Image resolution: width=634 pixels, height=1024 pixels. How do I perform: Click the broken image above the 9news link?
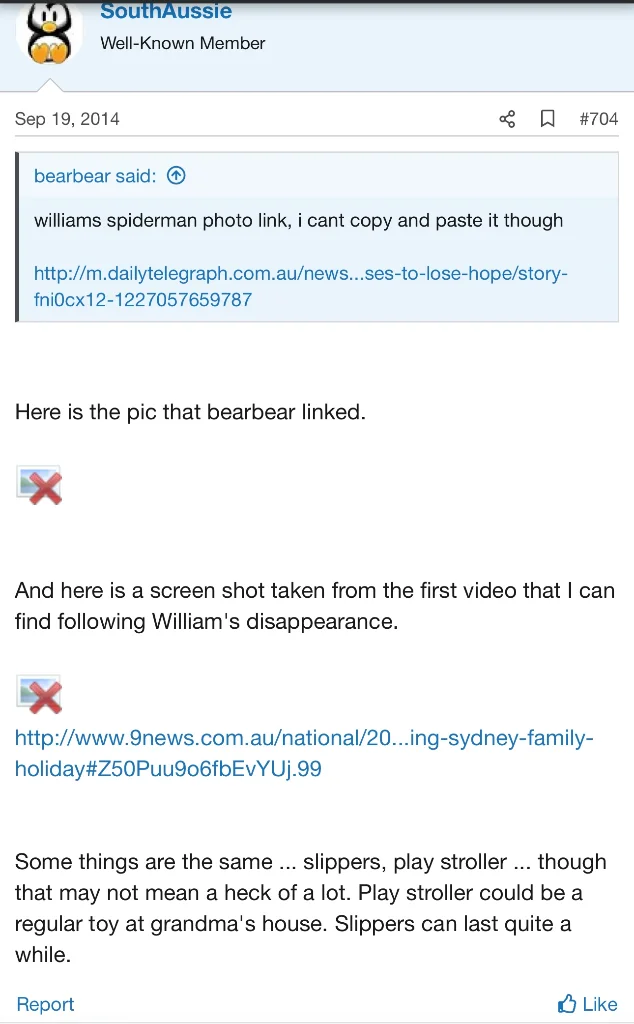click(40, 695)
